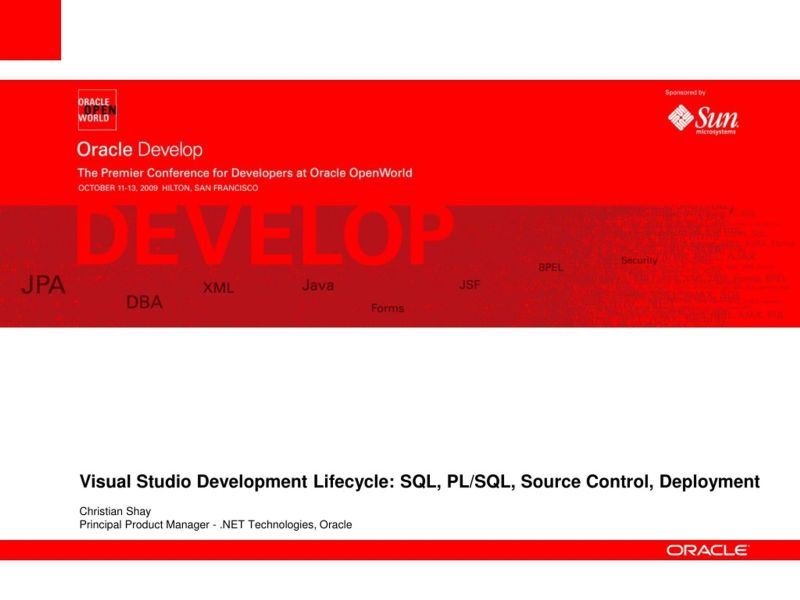The height and width of the screenshot is (600, 800).
Task: Click the Security keyword
Action: click(638, 259)
